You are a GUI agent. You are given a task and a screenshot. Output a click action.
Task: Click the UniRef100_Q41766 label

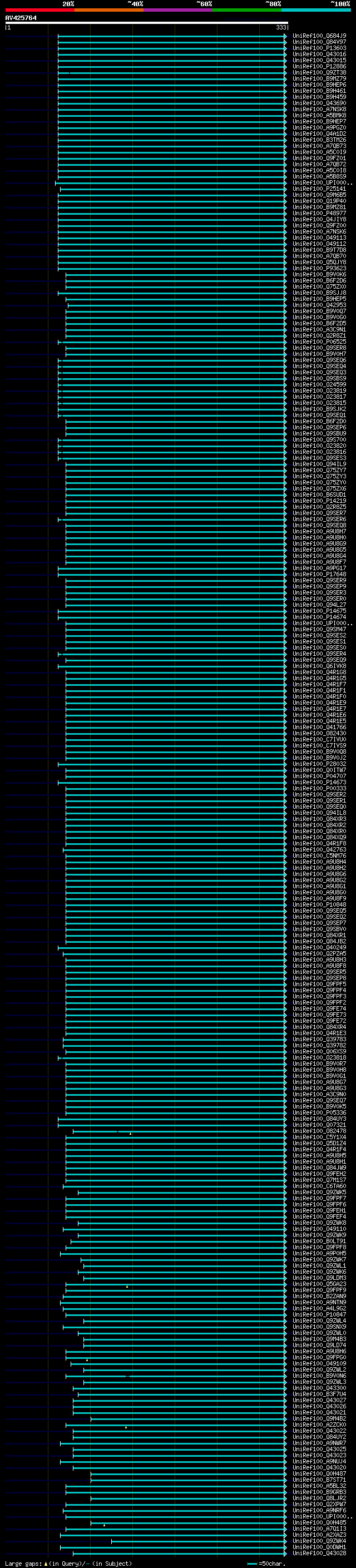(x=319, y=728)
